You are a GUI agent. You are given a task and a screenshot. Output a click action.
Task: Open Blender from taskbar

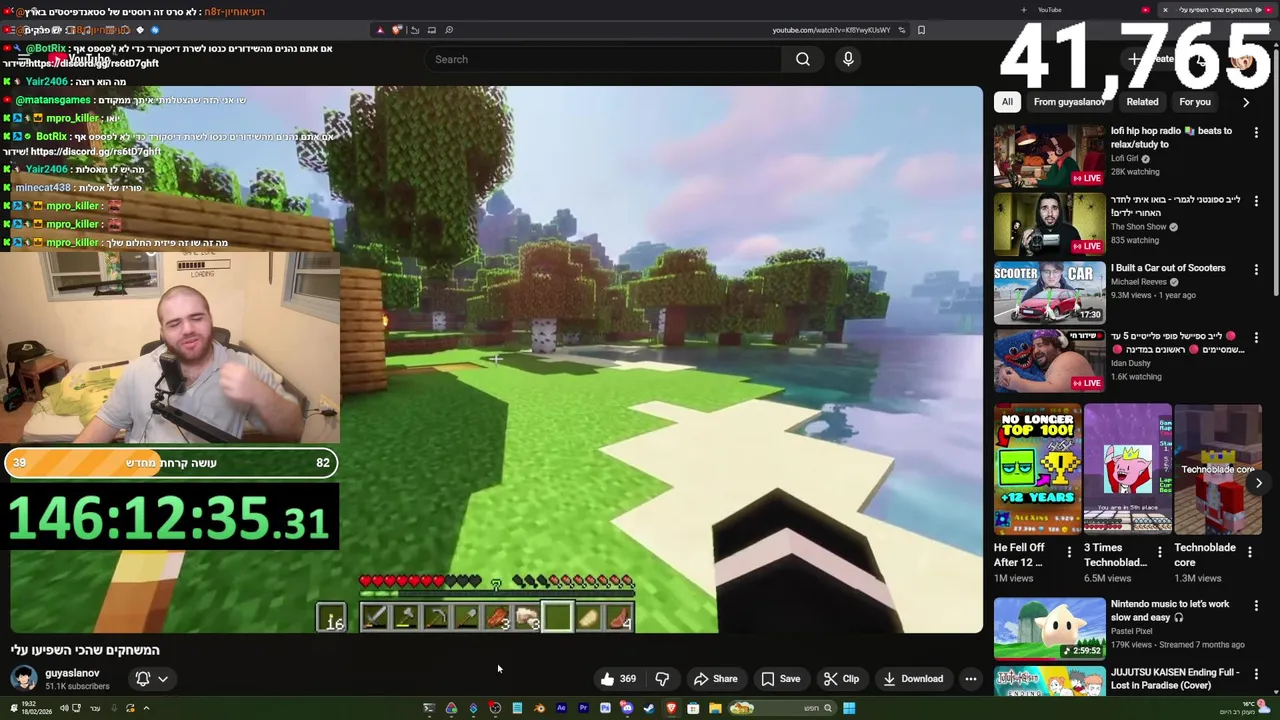(539, 708)
